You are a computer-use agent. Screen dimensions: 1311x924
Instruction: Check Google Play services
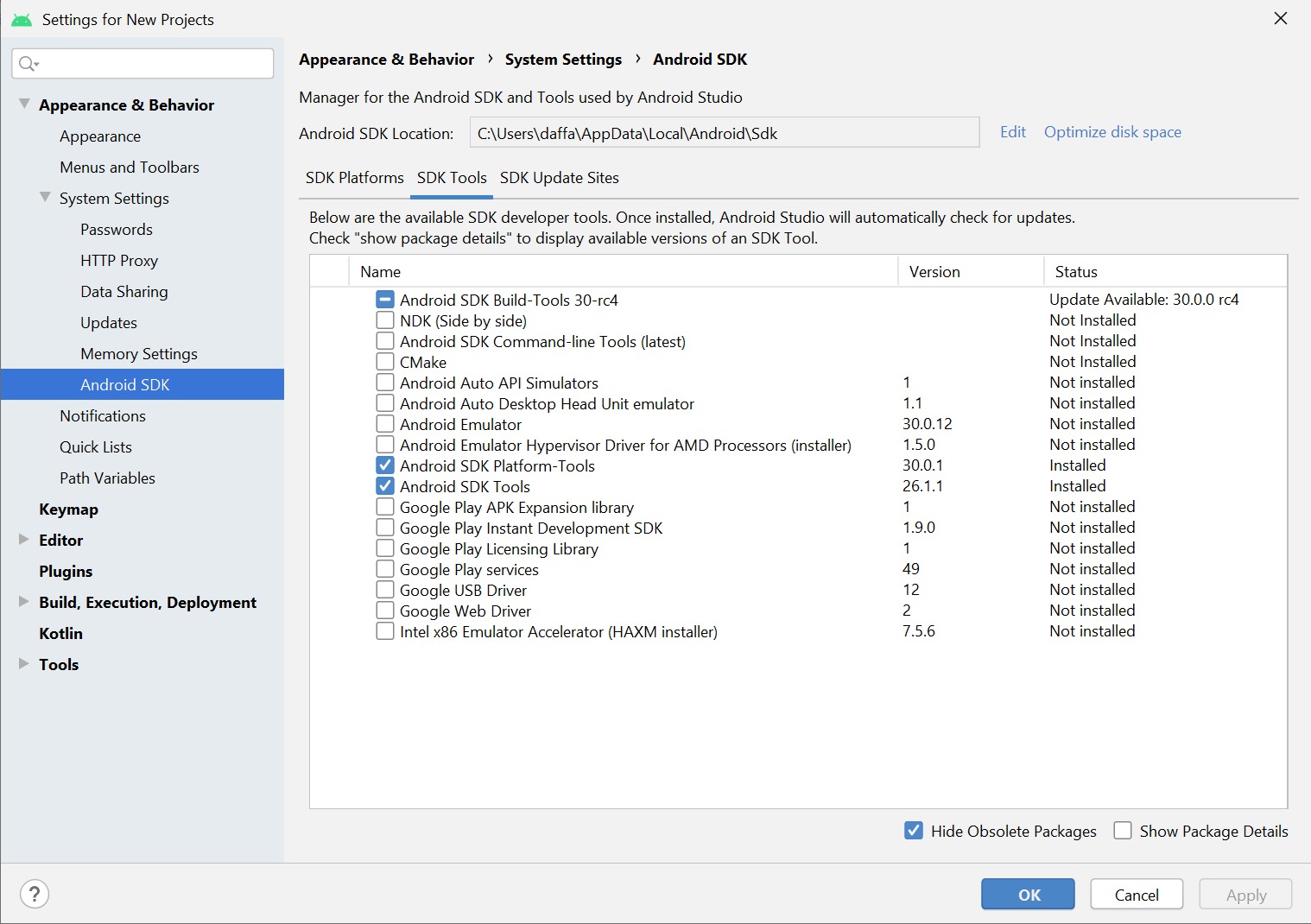click(385, 569)
